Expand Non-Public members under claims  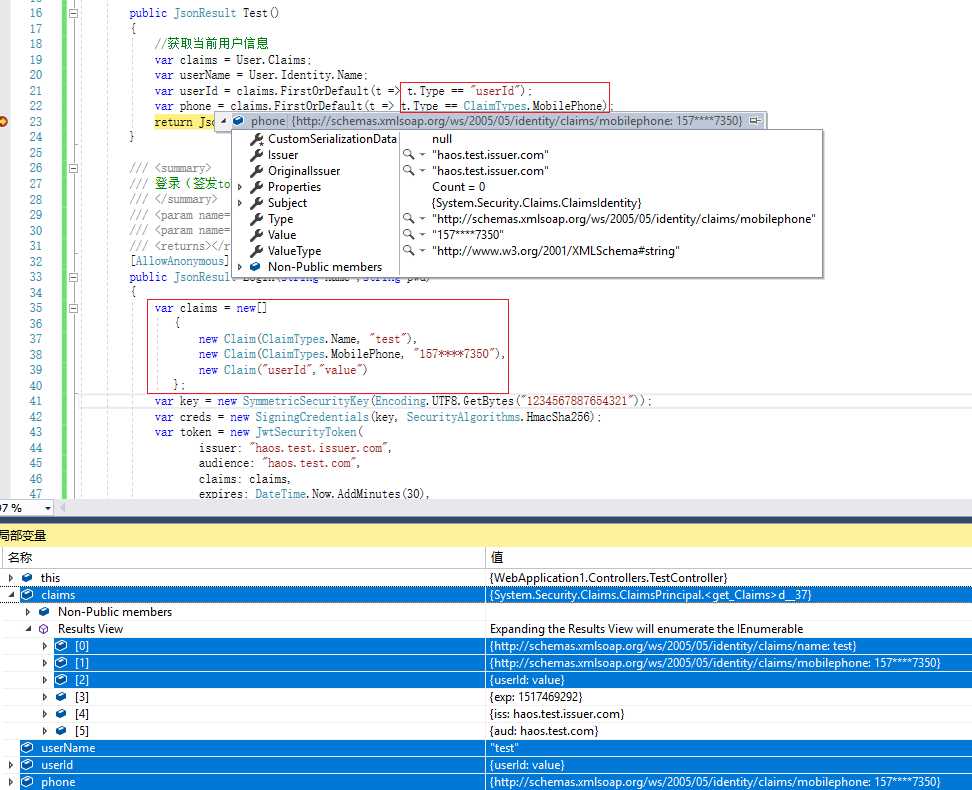pyautogui.click(x=27, y=611)
